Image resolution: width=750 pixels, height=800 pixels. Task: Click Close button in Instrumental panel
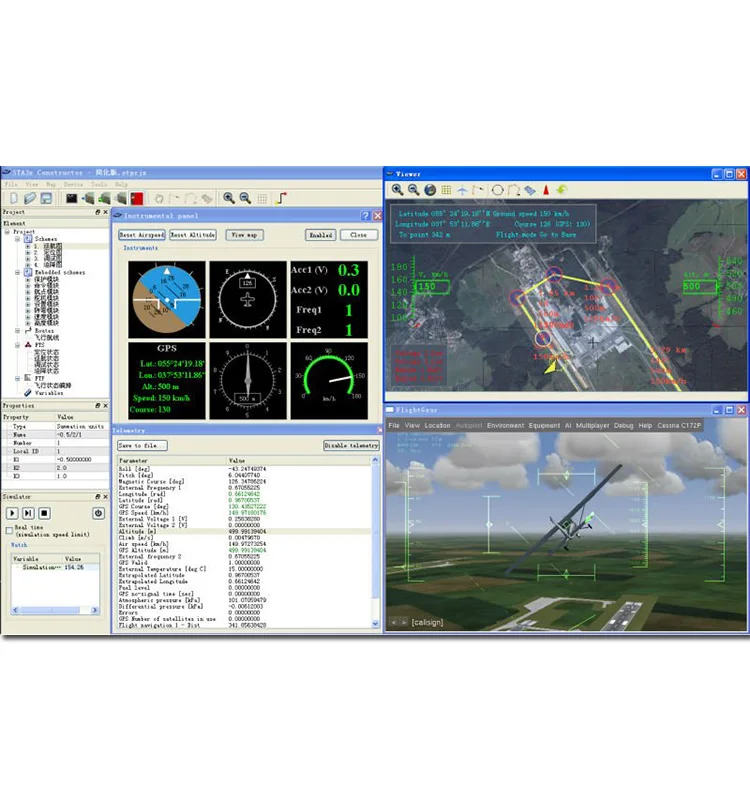coord(359,235)
